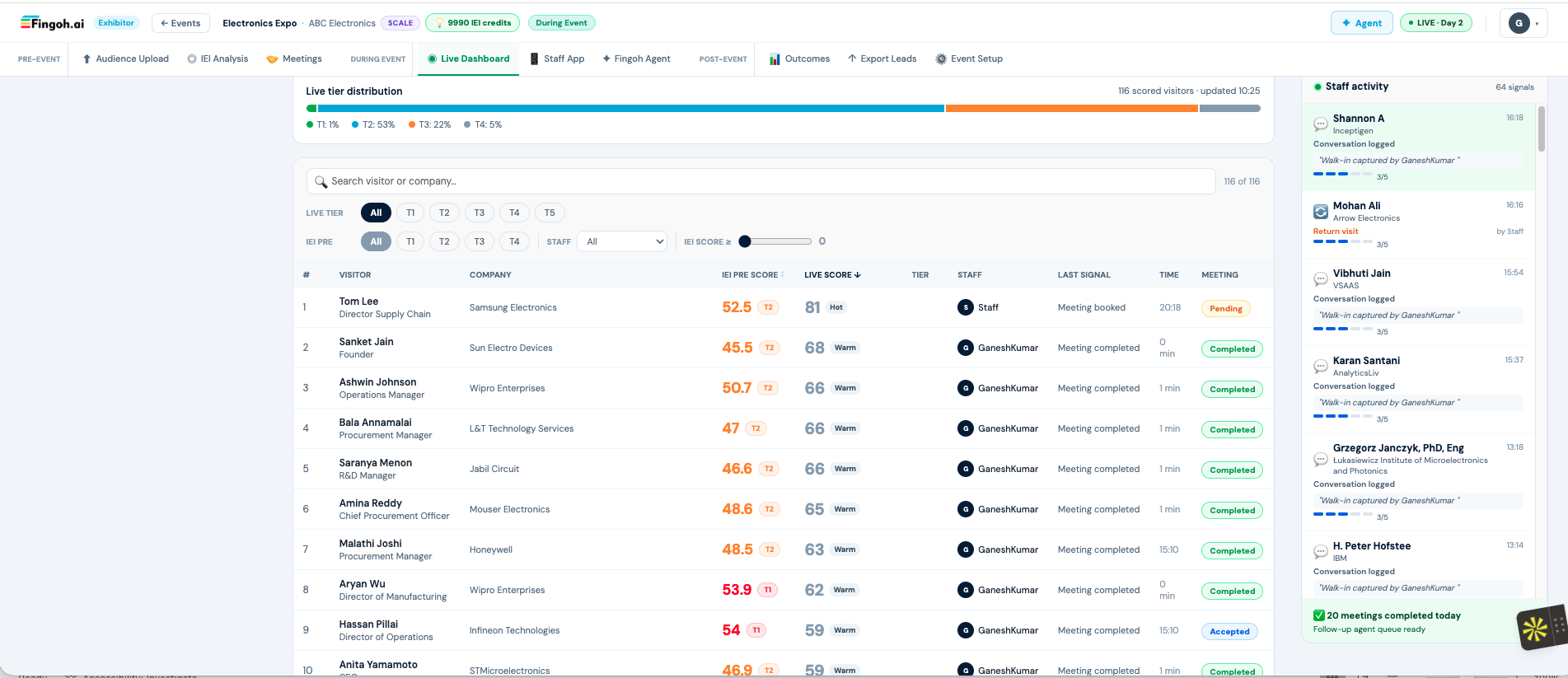The image size is (1568, 678).
Task: Adjust the IEI Score slider handle
Action: (745, 241)
